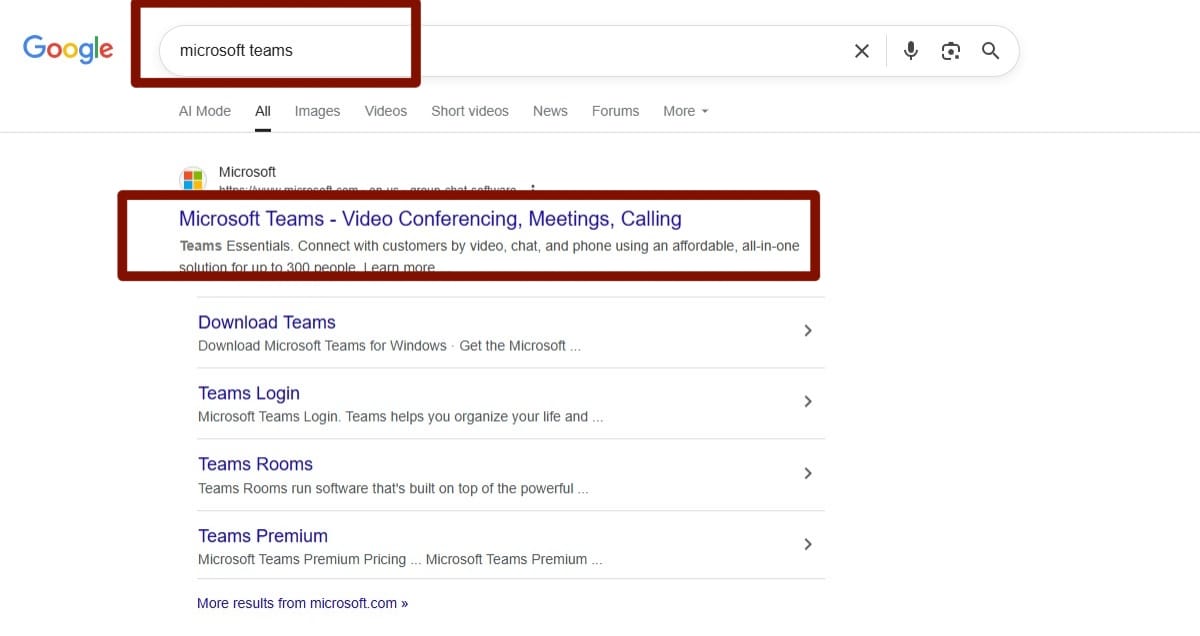The height and width of the screenshot is (636, 1200).
Task: Switch to Images tab
Action: 317,111
